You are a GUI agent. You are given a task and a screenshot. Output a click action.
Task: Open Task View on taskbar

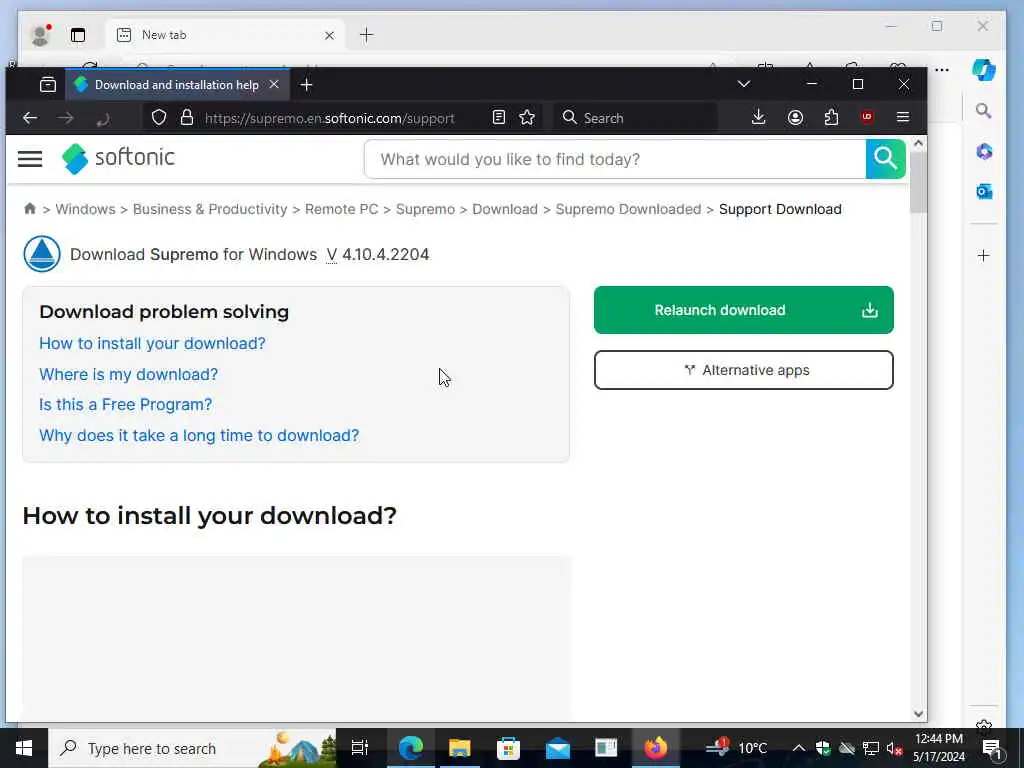(x=360, y=748)
